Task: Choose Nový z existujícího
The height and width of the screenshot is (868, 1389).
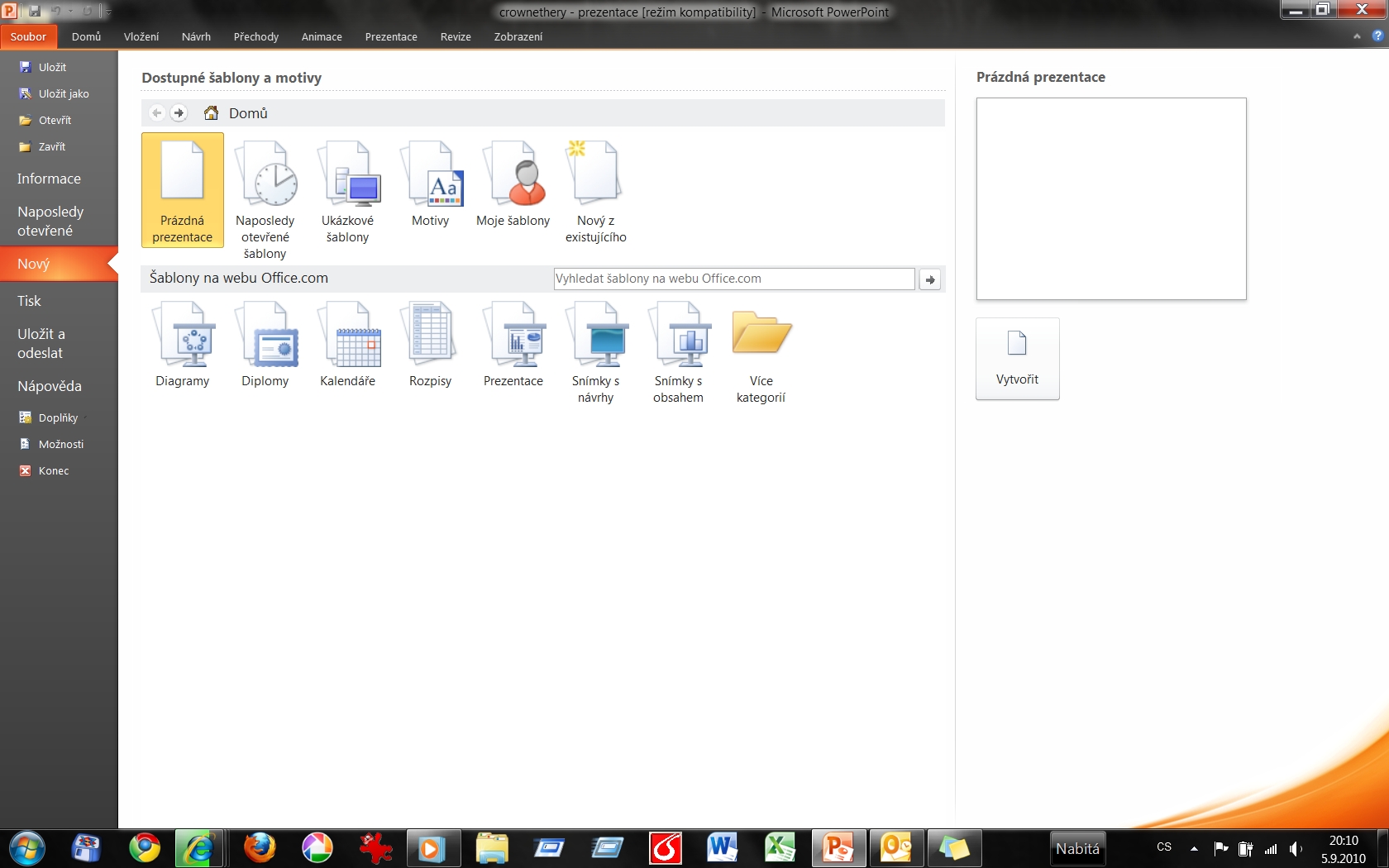Action: [x=595, y=191]
